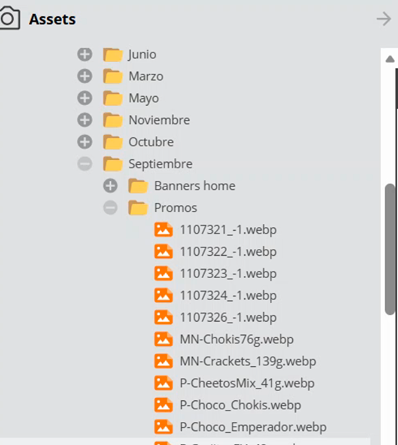The width and height of the screenshot is (398, 445).
Task: Click the Septiembre folder icon
Action: [113, 164]
